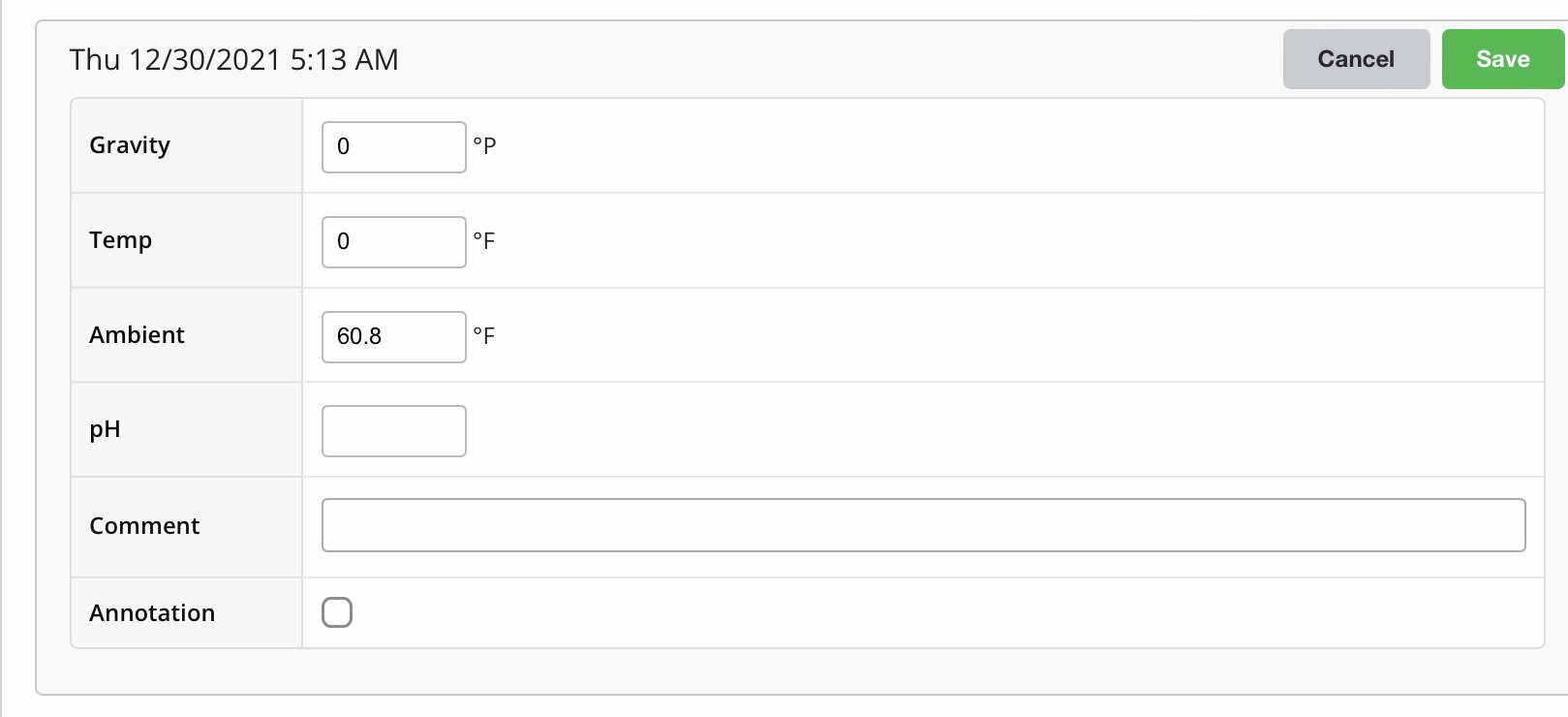The width and height of the screenshot is (1568, 717).
Task: Click the weekday Thu in header
Action: (x=94, y=60)
